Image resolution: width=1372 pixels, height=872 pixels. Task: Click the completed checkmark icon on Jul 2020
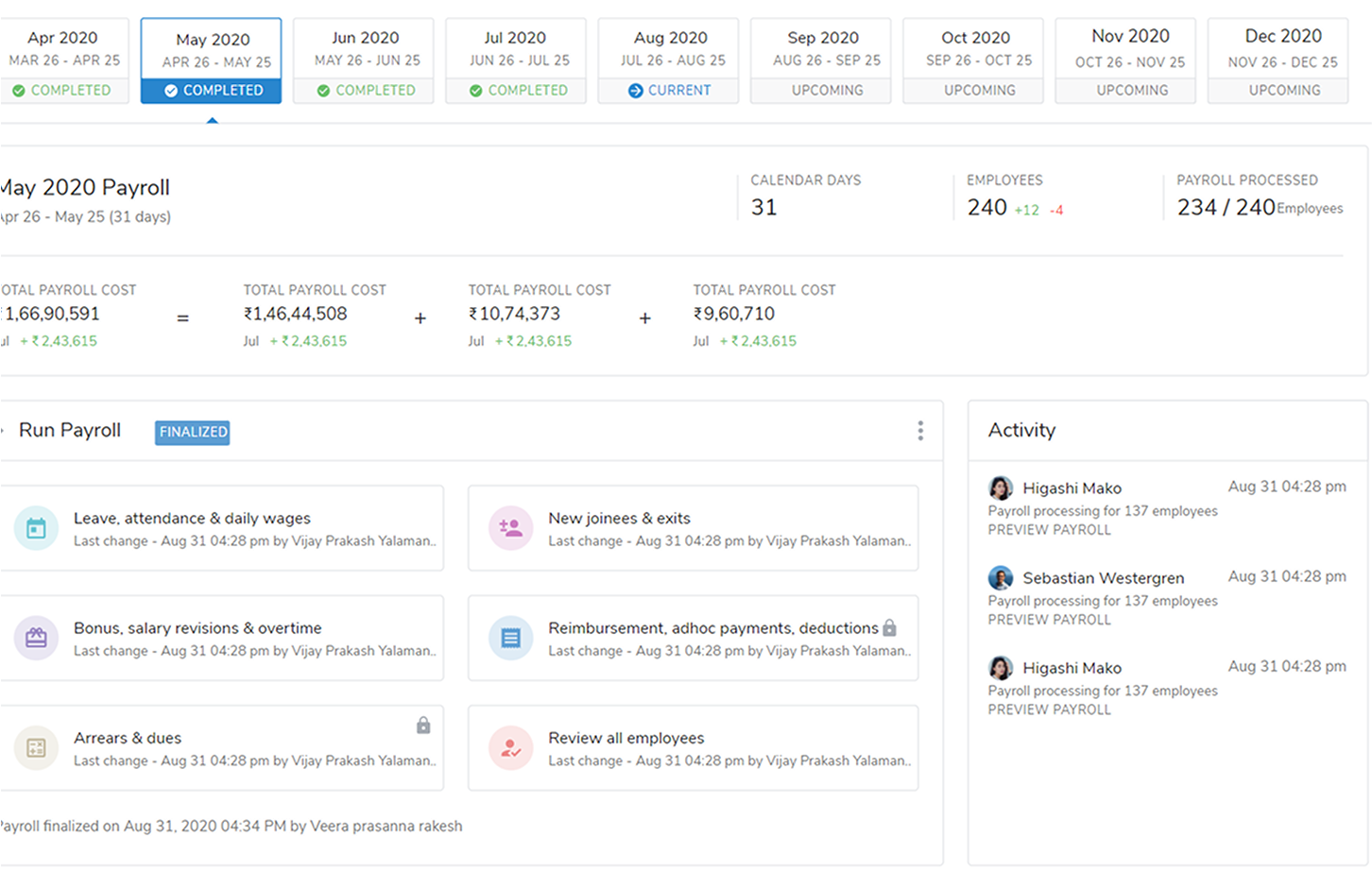(x=475, y=91)
